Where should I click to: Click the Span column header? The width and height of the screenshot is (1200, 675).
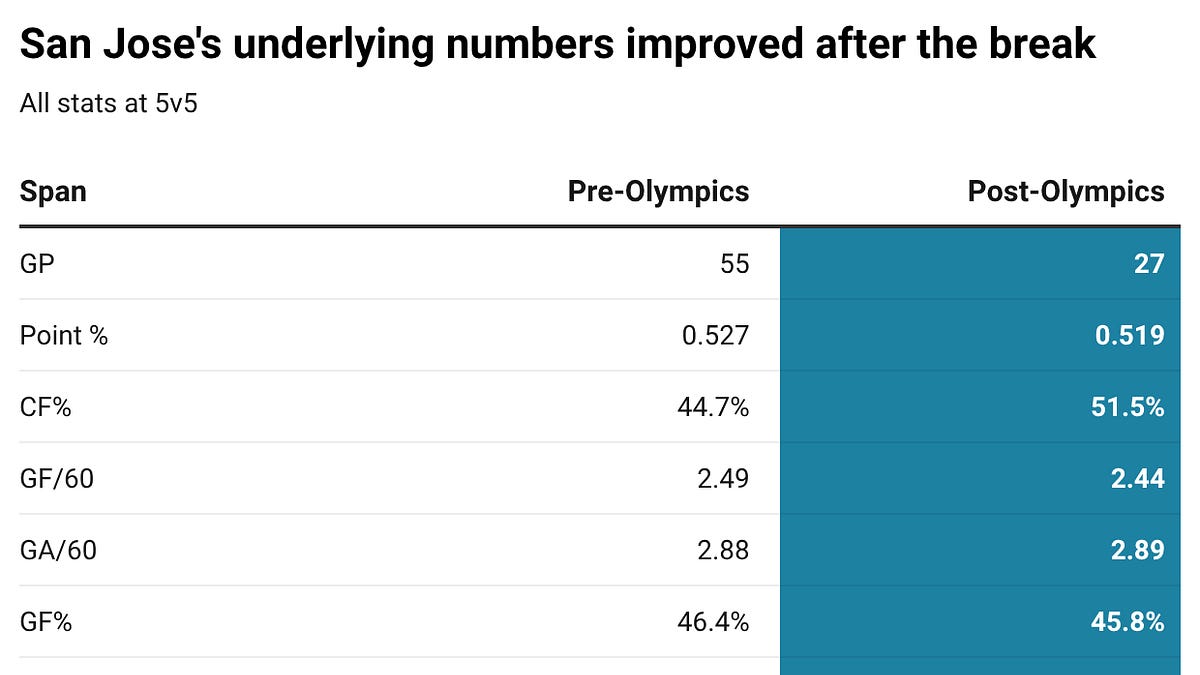coord(53,191)
